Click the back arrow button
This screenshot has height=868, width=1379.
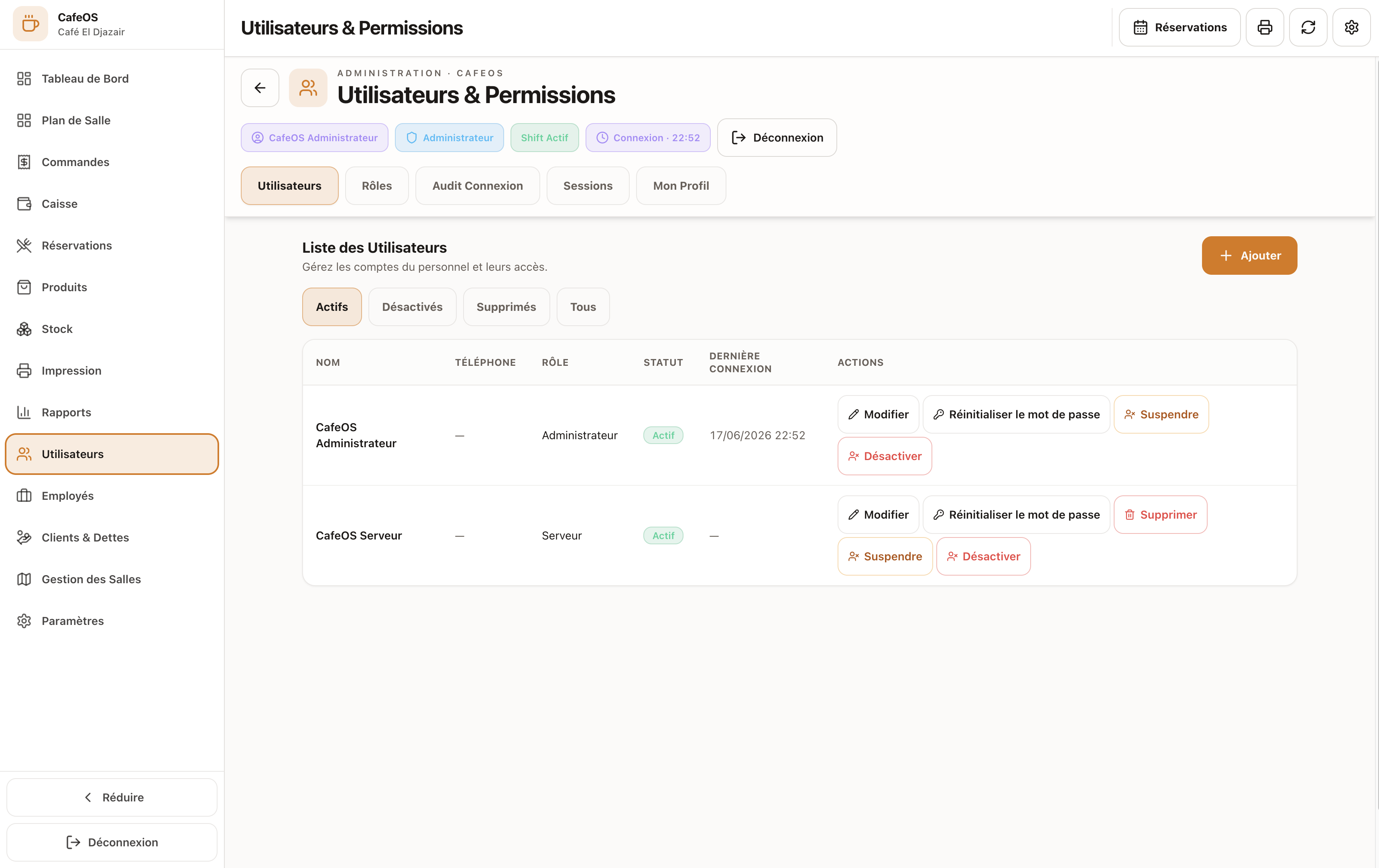click(260, 87)
